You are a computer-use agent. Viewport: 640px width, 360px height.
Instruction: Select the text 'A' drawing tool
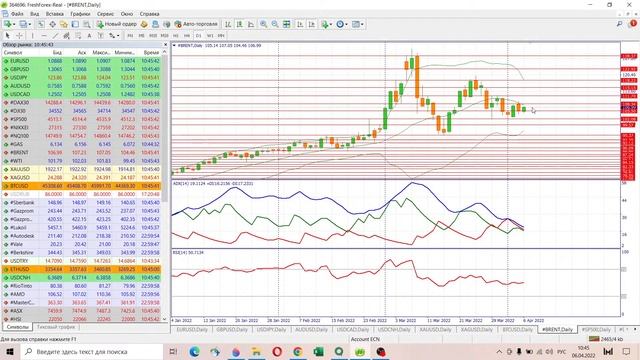click(x=89, y=36)
